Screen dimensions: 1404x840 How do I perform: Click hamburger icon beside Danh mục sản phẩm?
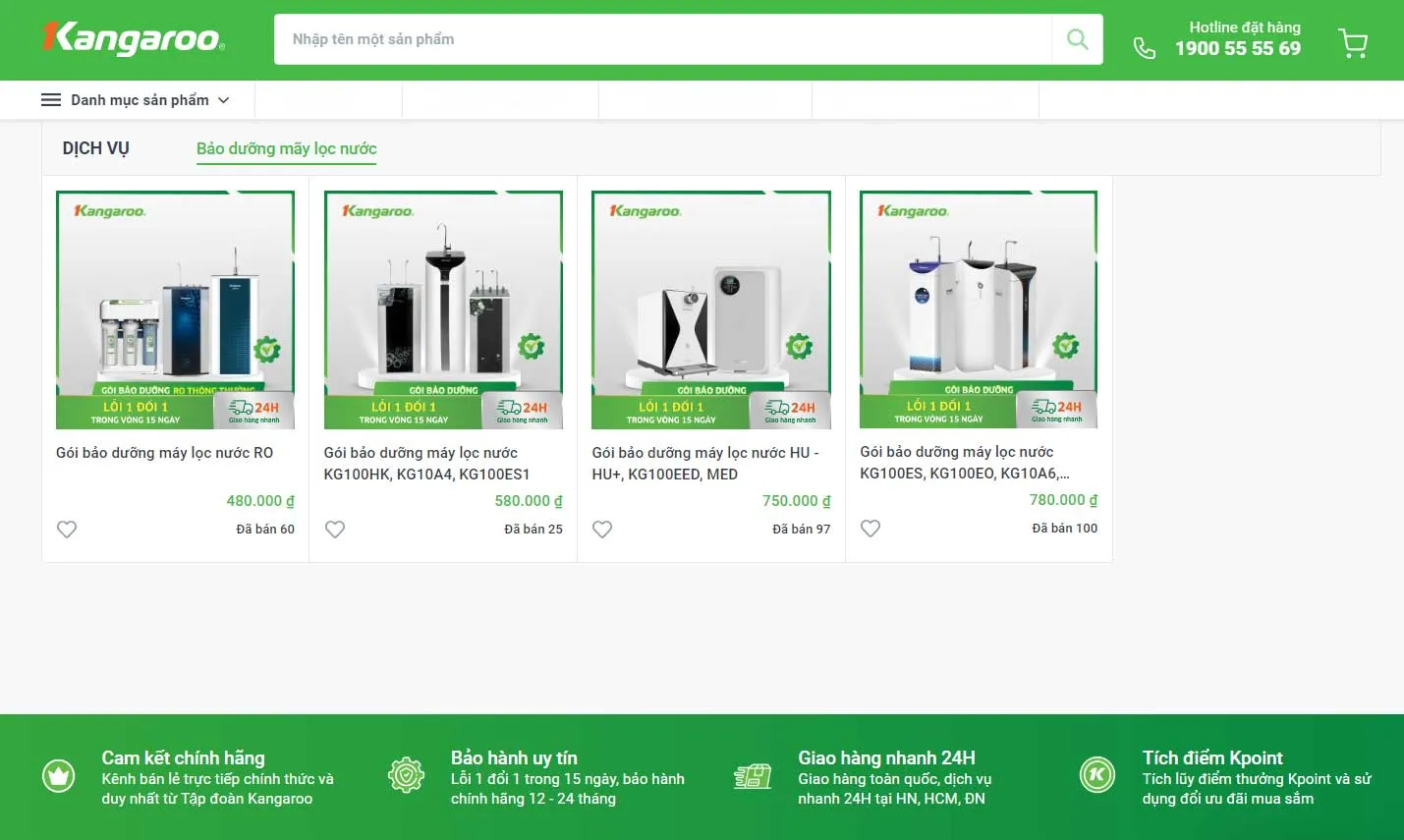pyautogui.click(x=51, y=100)
